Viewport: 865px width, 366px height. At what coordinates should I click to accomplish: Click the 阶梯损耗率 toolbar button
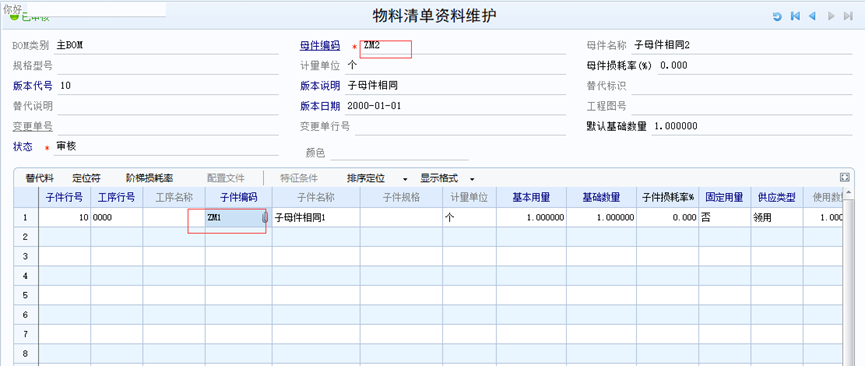(149, 178)
